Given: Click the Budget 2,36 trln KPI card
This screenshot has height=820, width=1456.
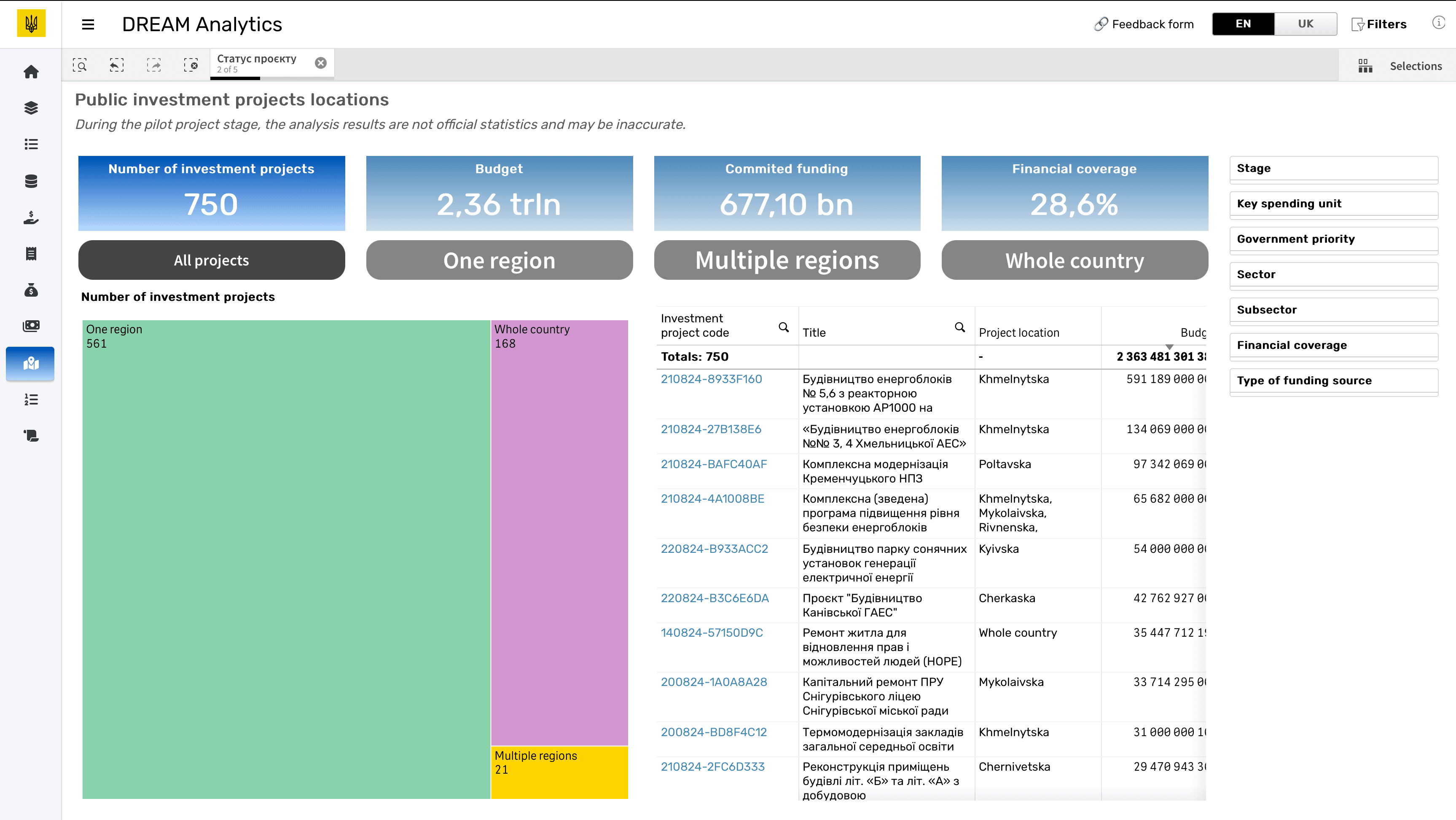Looking at the screenshot, I should tap(499, 193).
